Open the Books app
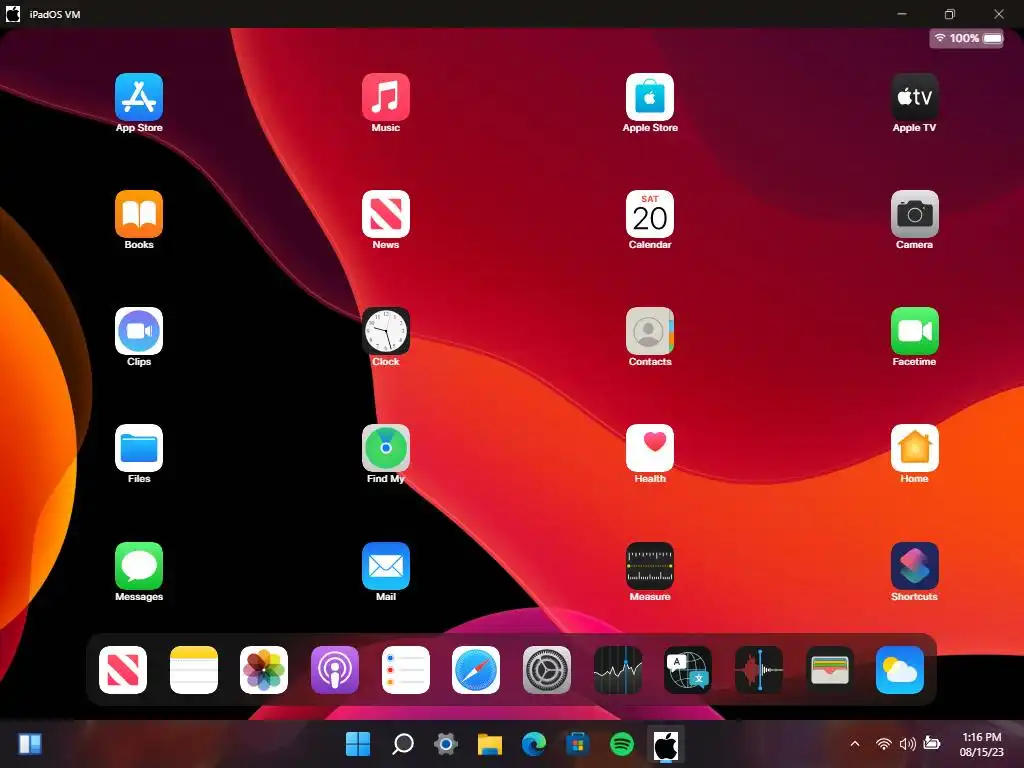The image size is (1024, 768). click(138, 214)
